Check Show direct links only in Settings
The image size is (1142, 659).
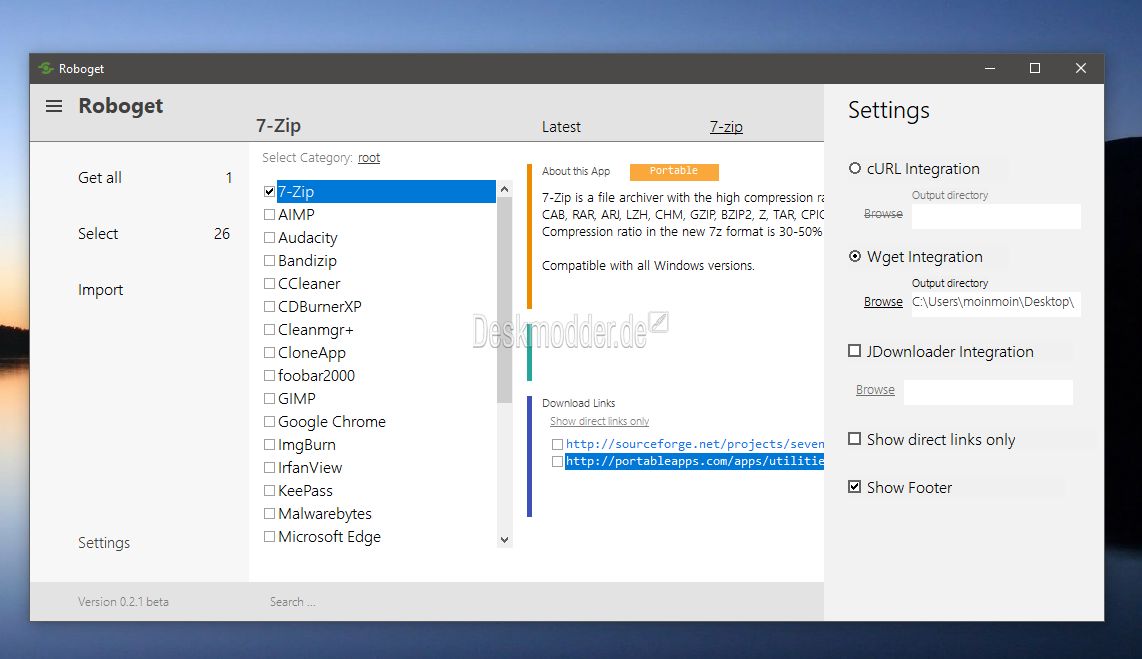coord(855,439)
